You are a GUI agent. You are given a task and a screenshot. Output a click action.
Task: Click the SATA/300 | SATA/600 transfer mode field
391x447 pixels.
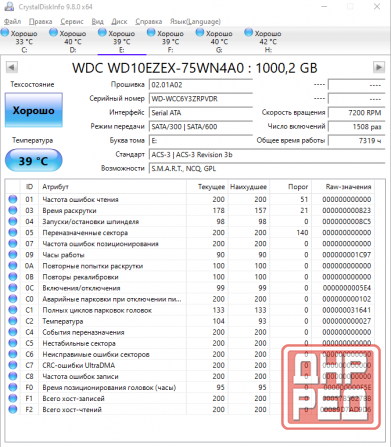[201, 127]
